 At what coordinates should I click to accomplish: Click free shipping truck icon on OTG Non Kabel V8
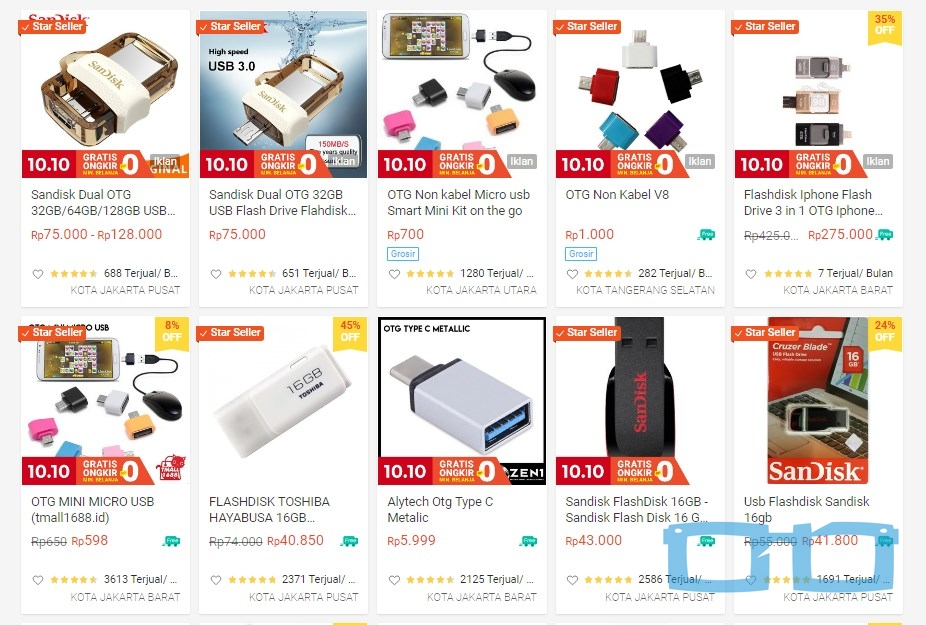706,235
